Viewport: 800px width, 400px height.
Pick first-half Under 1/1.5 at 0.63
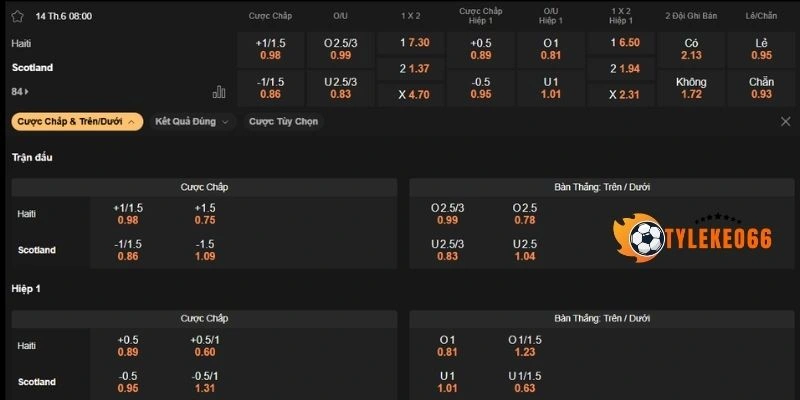pyautogui.click(x=524, y=382)
